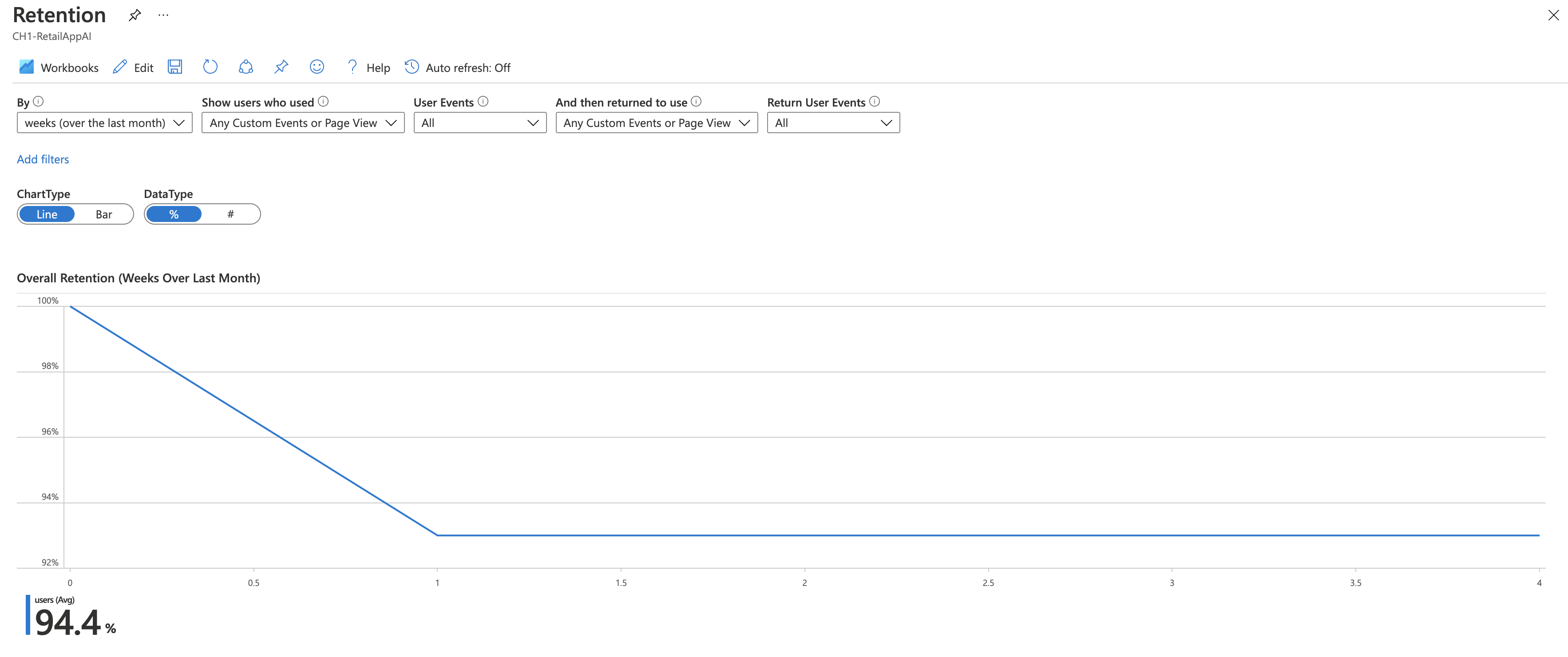Switch ChartType to Bar
Viewport: 1568px width, 657px height.
click(103, 214)
